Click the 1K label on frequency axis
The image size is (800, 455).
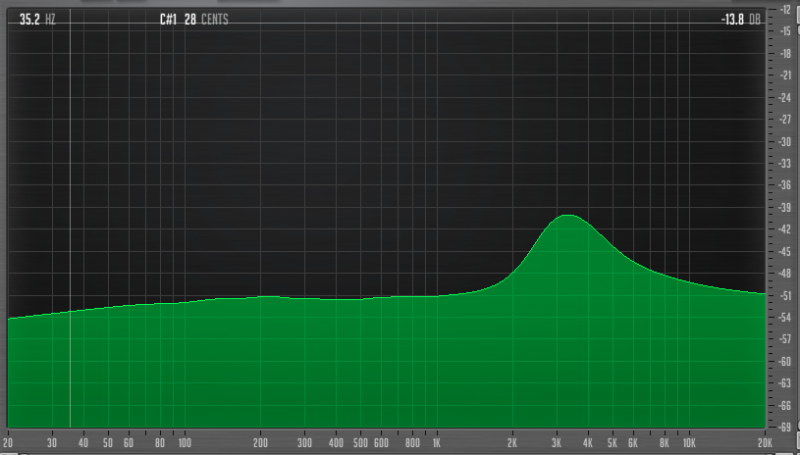tap(436, 441)
